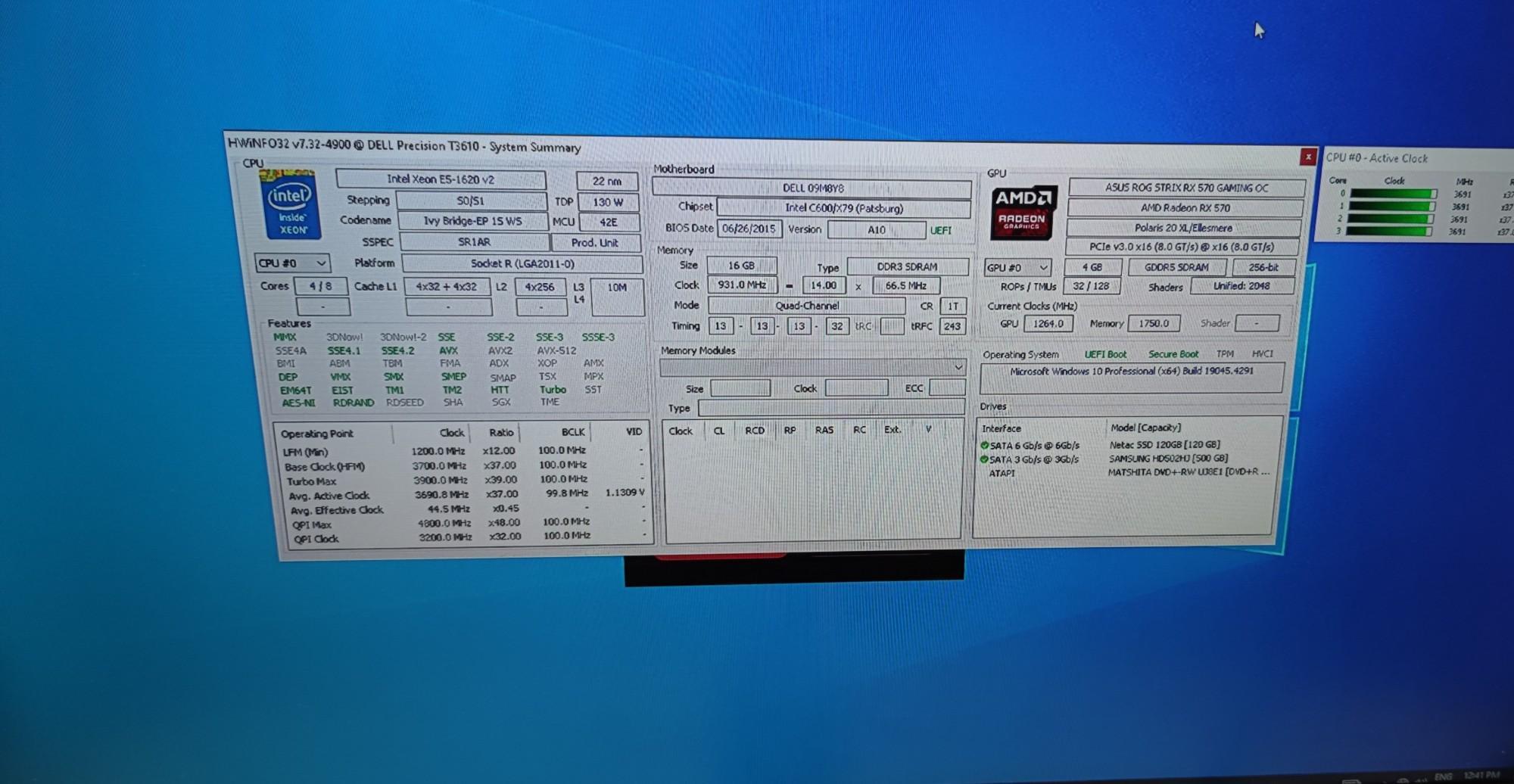Click the DELL 09M8Y8 motherboard field
The height and width of the screenshot is (784, 1514).
click(x=812, y=188)
